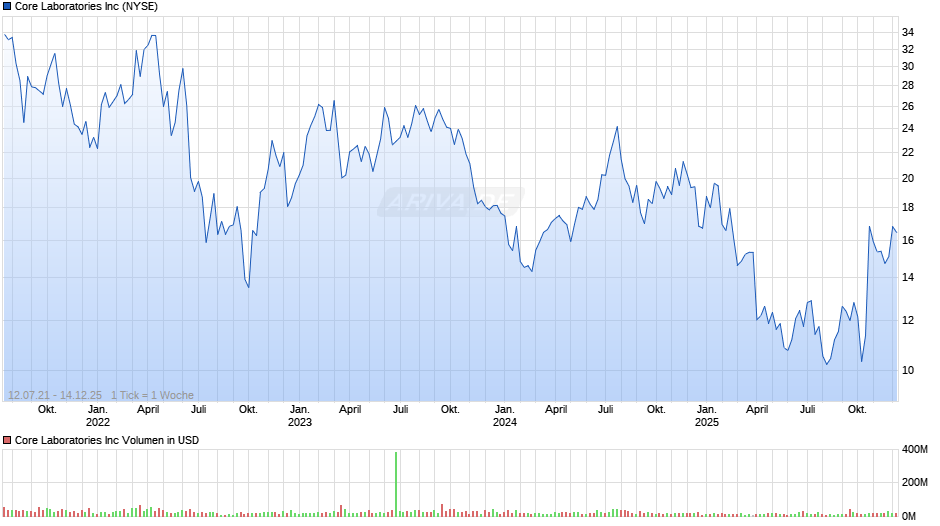940x526 pixels.
Task: Click price axis label 18
Action: tap(908, 208)
